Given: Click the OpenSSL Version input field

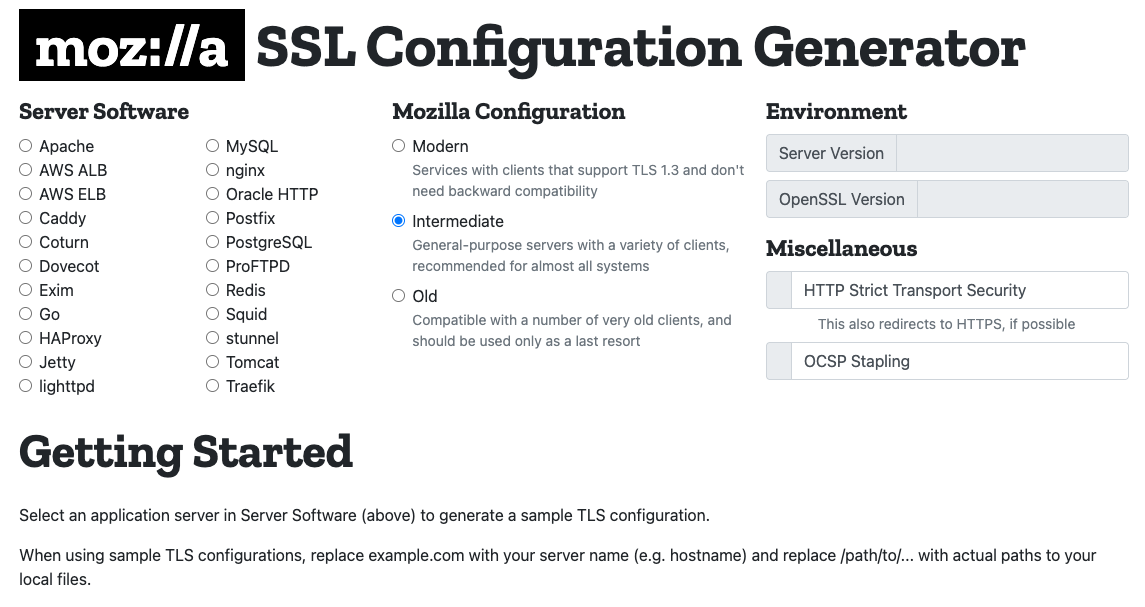Looking at the screenshot, I should click(x=1022, y=199).
